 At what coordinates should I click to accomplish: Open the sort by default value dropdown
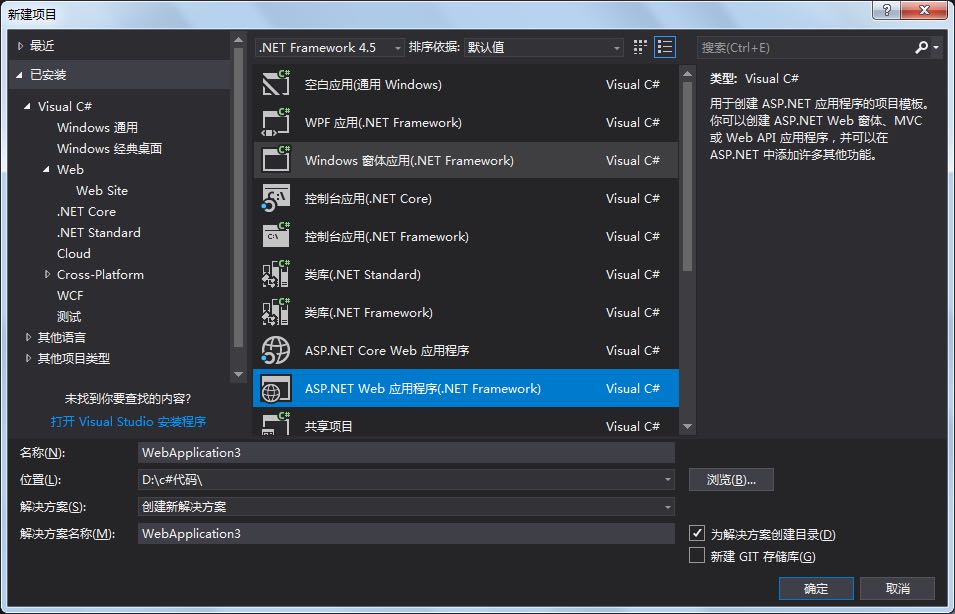pyautogui.click(x=543, y=48)
